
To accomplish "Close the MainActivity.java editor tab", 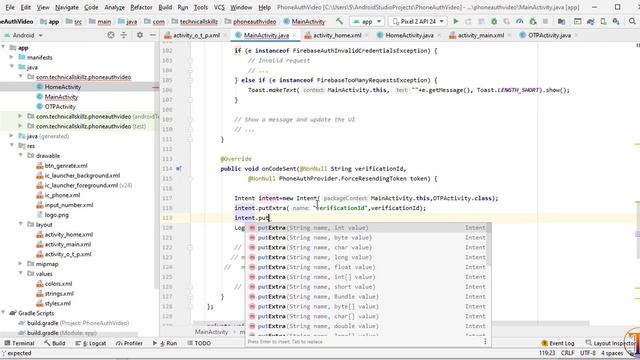I will [x=294, y=36].
